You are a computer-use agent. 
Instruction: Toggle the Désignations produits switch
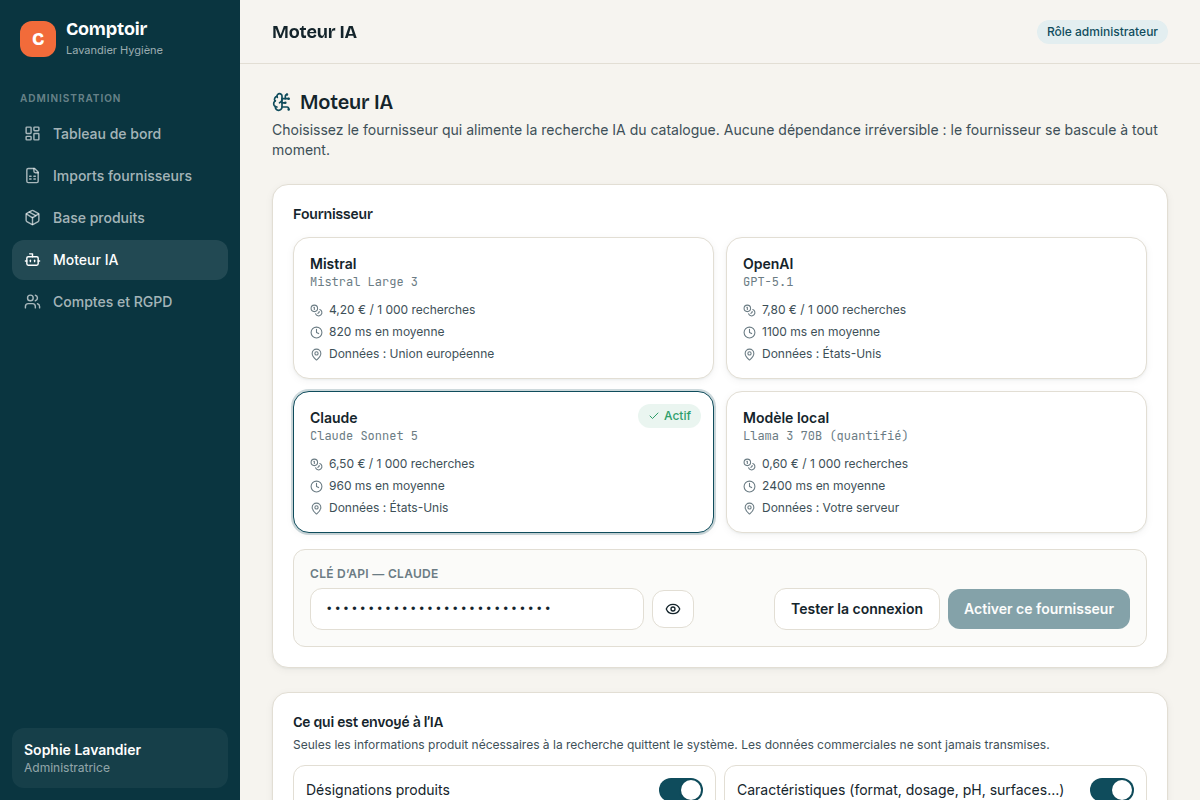pos(681,790)
